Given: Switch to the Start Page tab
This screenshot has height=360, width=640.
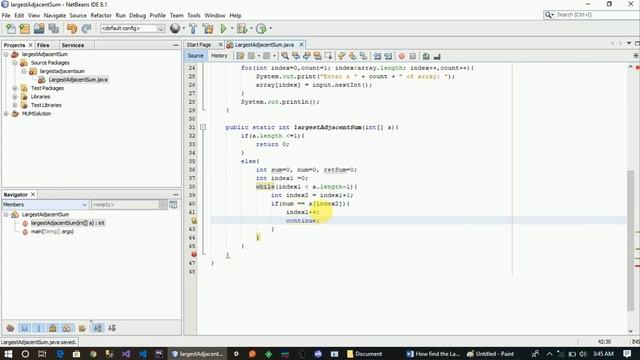Looking at the screenshot, I should click(x=199, y=44).
